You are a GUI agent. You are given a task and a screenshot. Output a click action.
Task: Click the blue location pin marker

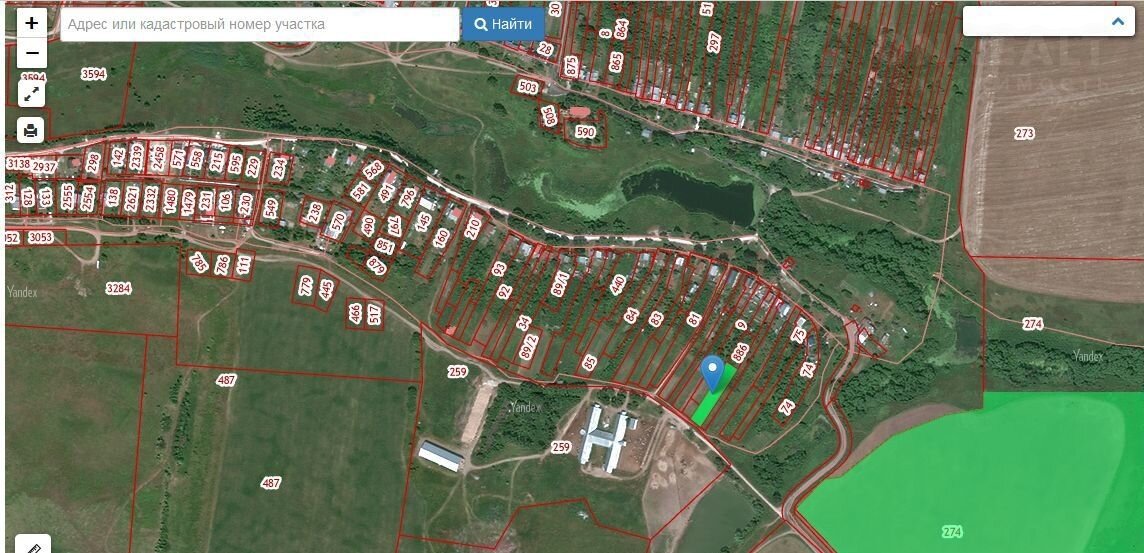712,371
